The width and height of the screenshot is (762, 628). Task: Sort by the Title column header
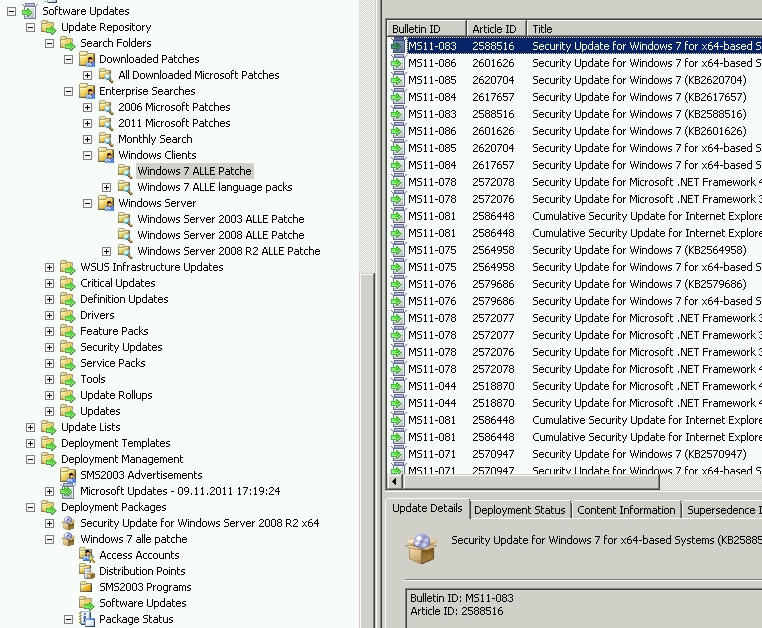pyautogui.click(x=644, y=29)
